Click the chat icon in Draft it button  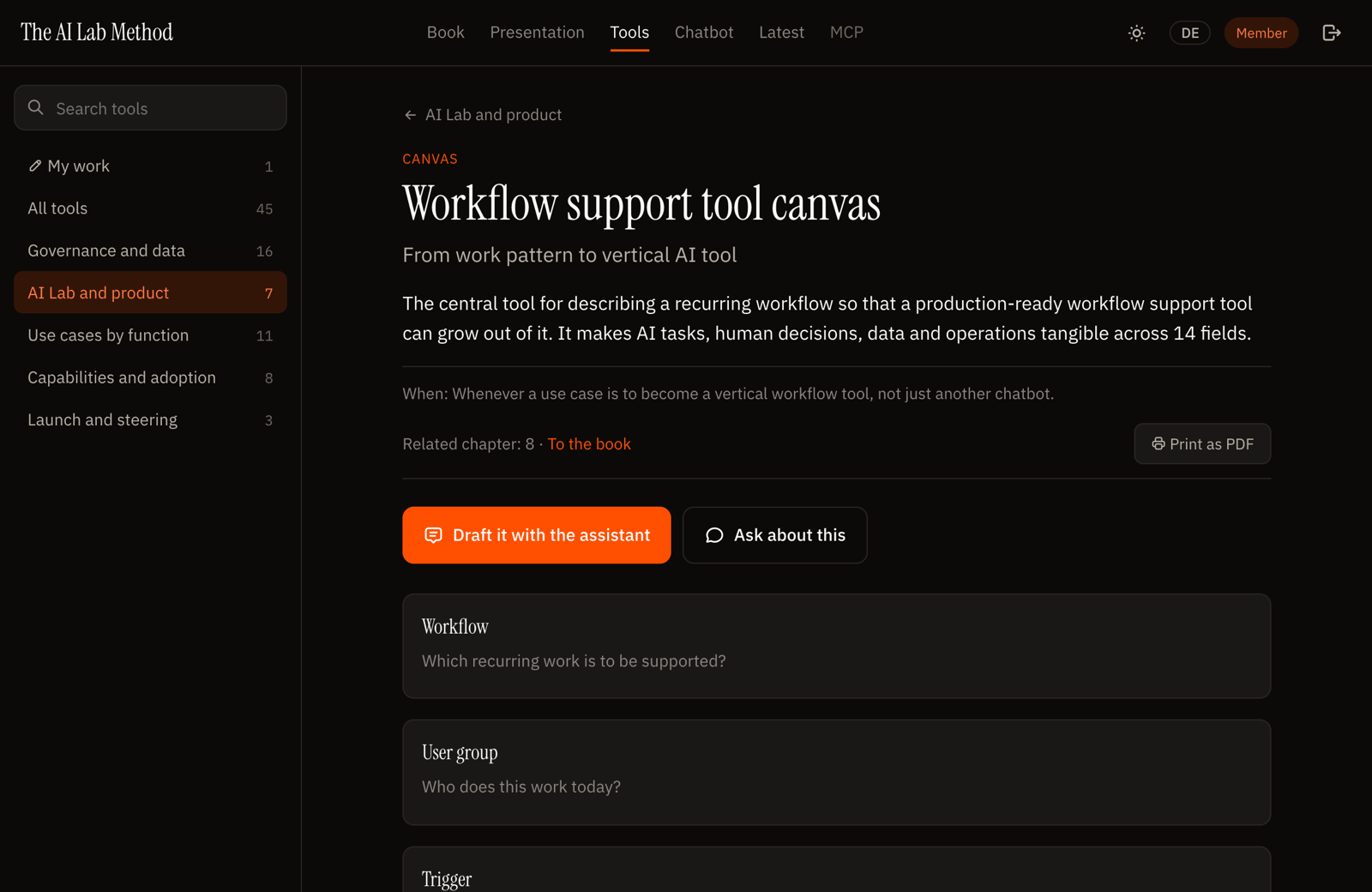coord(434,535)
